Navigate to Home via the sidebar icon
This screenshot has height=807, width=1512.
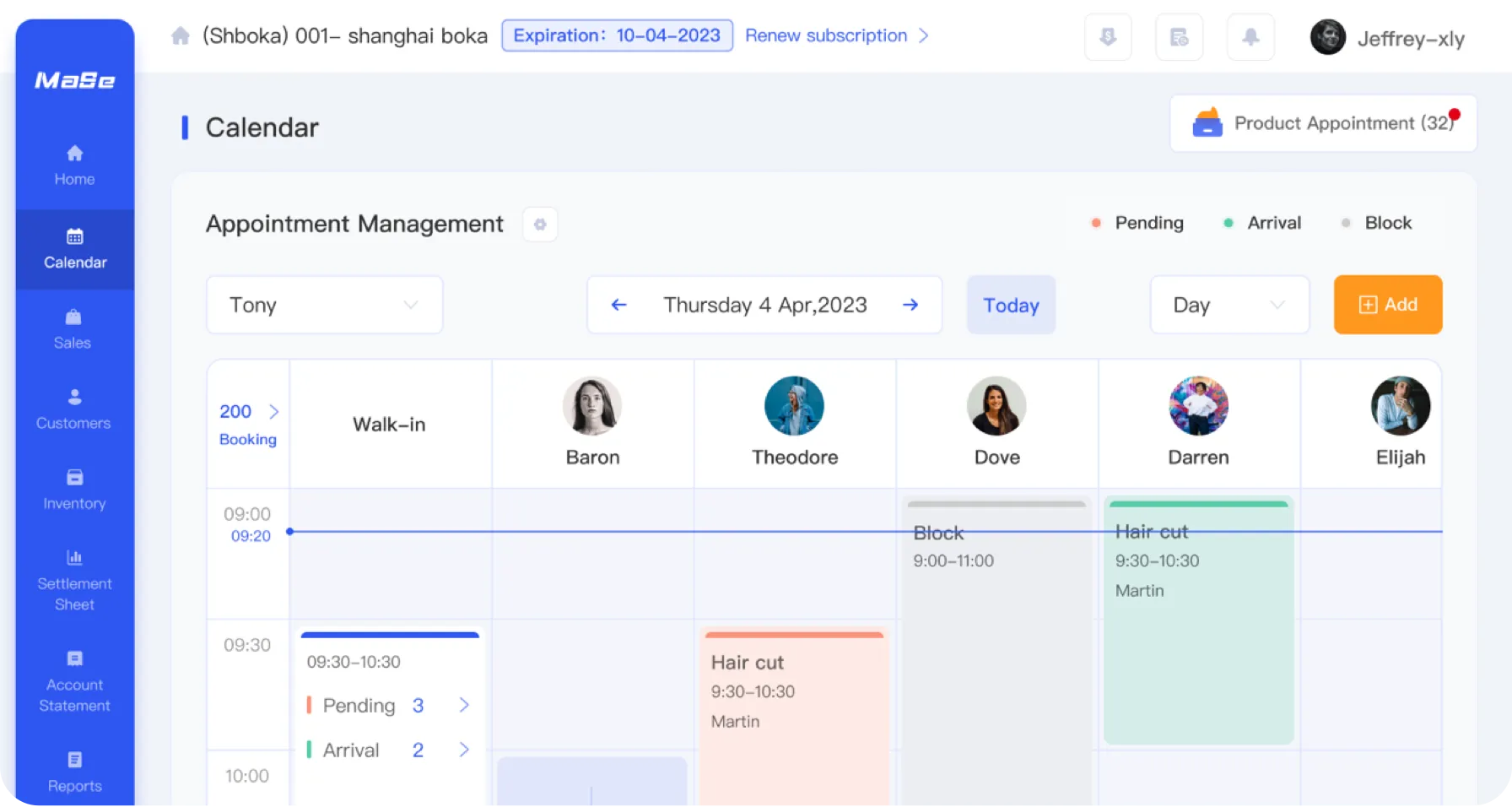pyautogui.click(x=74, y=165)
